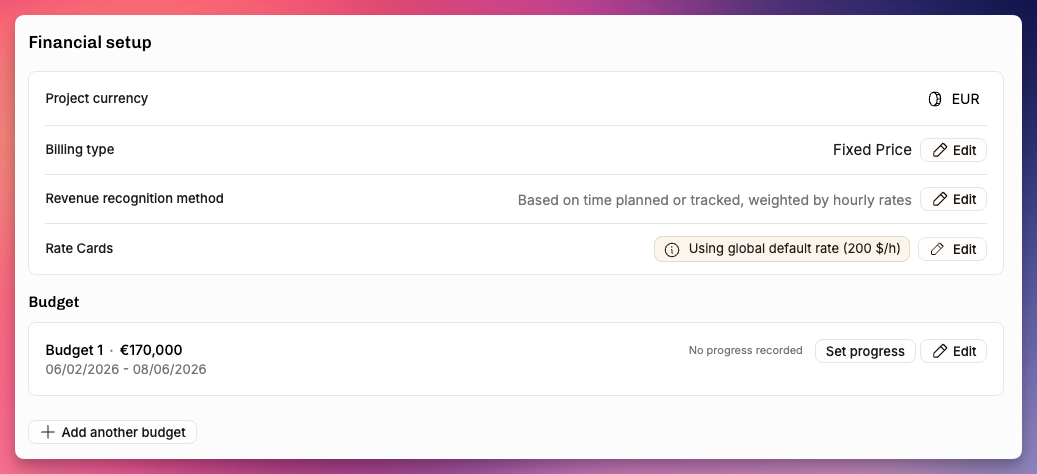1037x474 pixels.
Task: Click the pencil icon in Rate Cards row
Action: pyautogui.click(x=937, y=249)
